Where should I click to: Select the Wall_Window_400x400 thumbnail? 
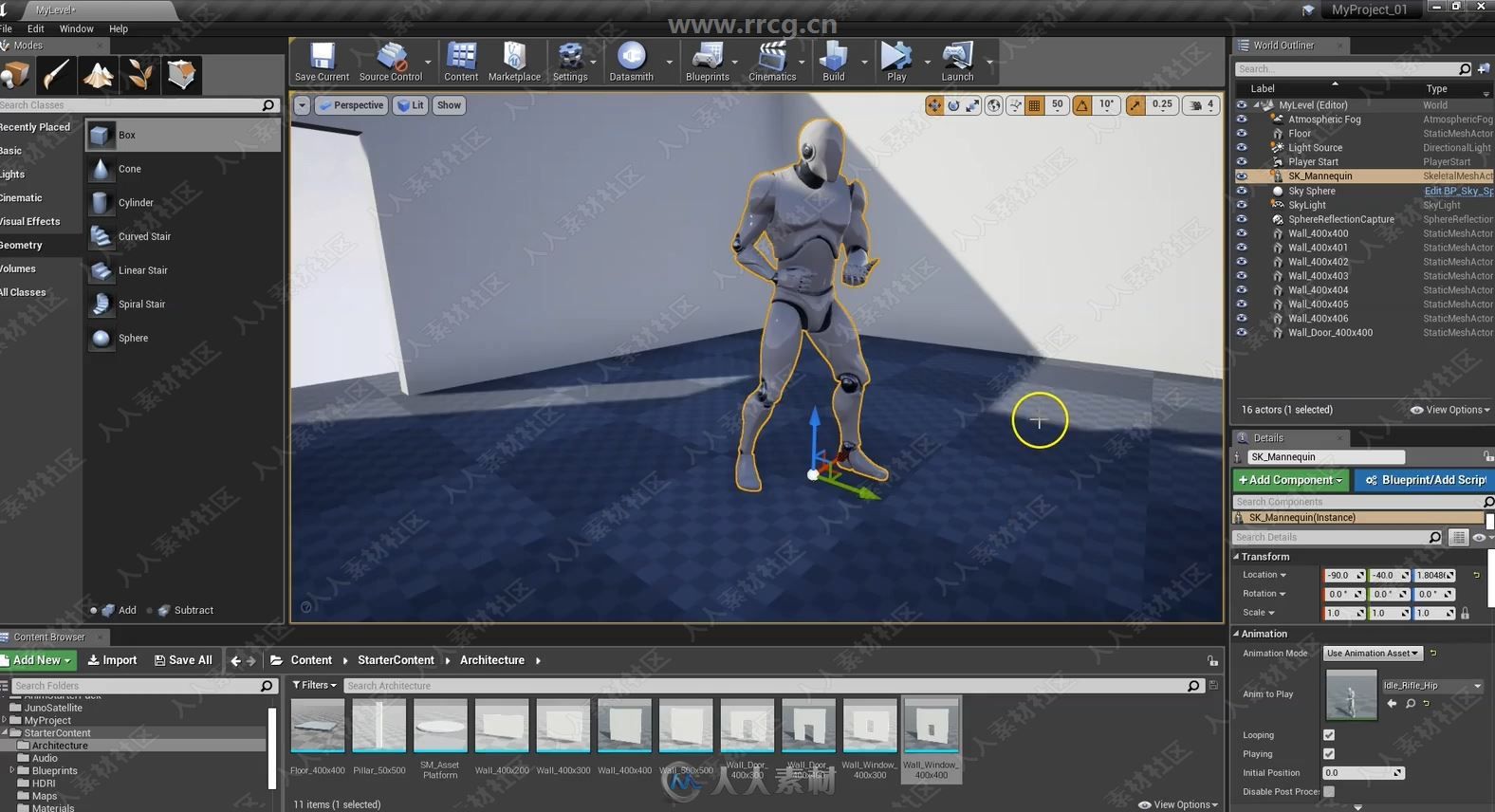[932, 739]
